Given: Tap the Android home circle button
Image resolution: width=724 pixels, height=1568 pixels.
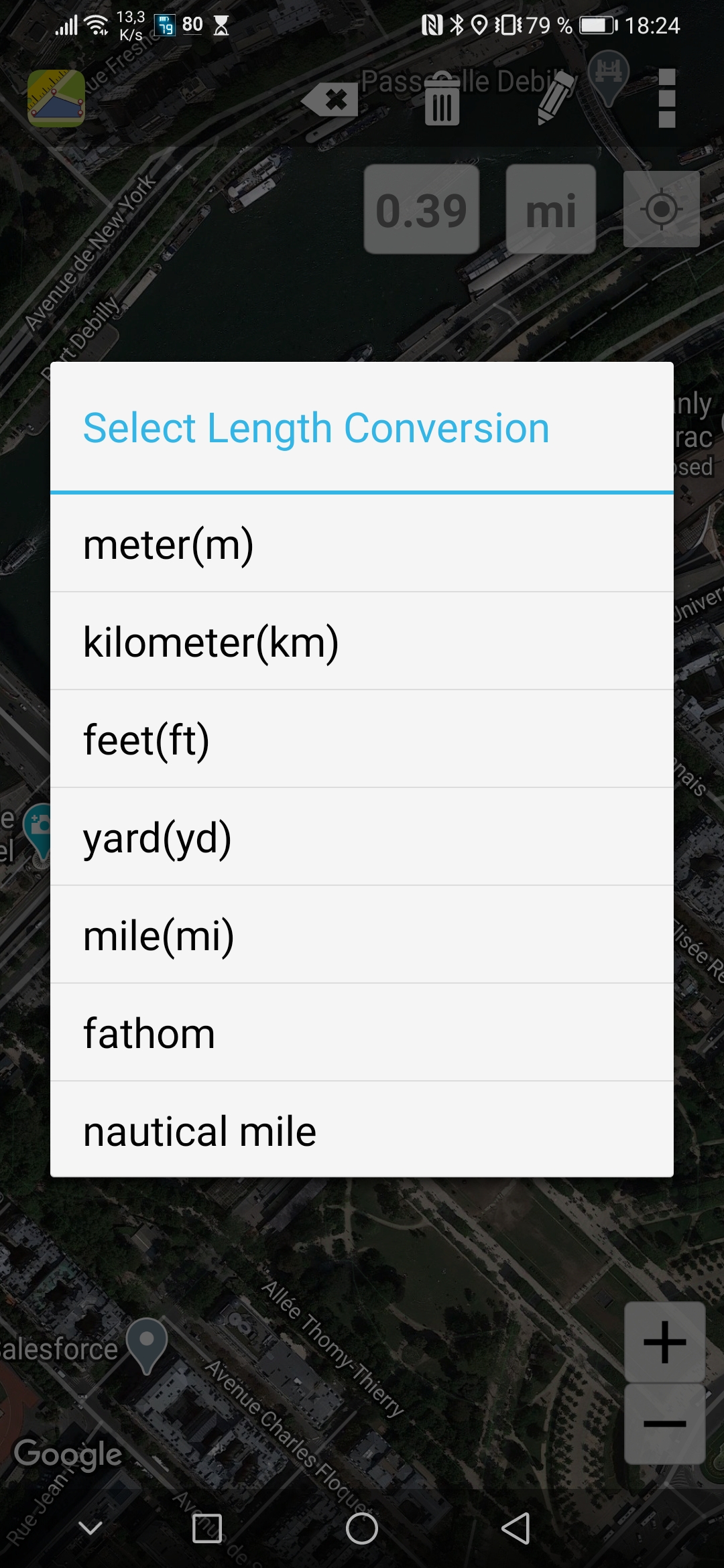Looking at the screenshot, I should [362, 1528].
